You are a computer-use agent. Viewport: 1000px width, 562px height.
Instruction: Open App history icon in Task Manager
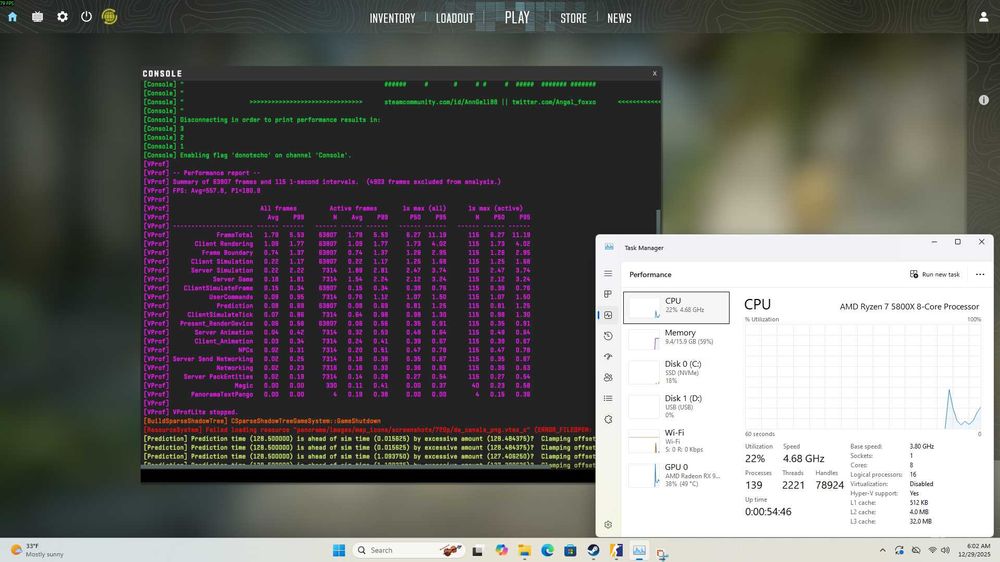click(x=608, y=336)
